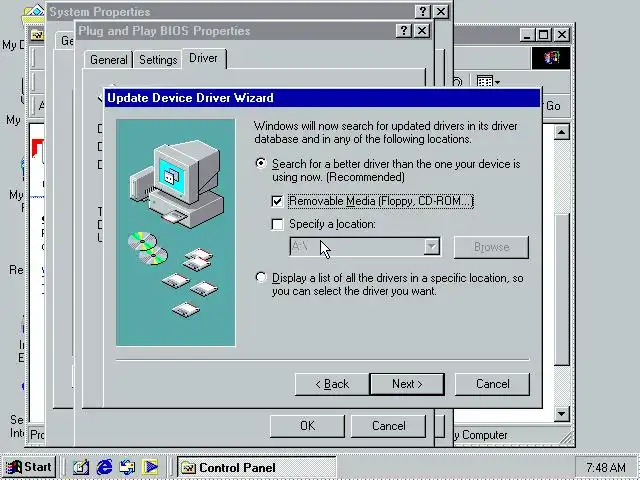The width and height of the screenshot is (640, 480).
Task: Click help button in System Properties title bar
Action: point(423,11)
